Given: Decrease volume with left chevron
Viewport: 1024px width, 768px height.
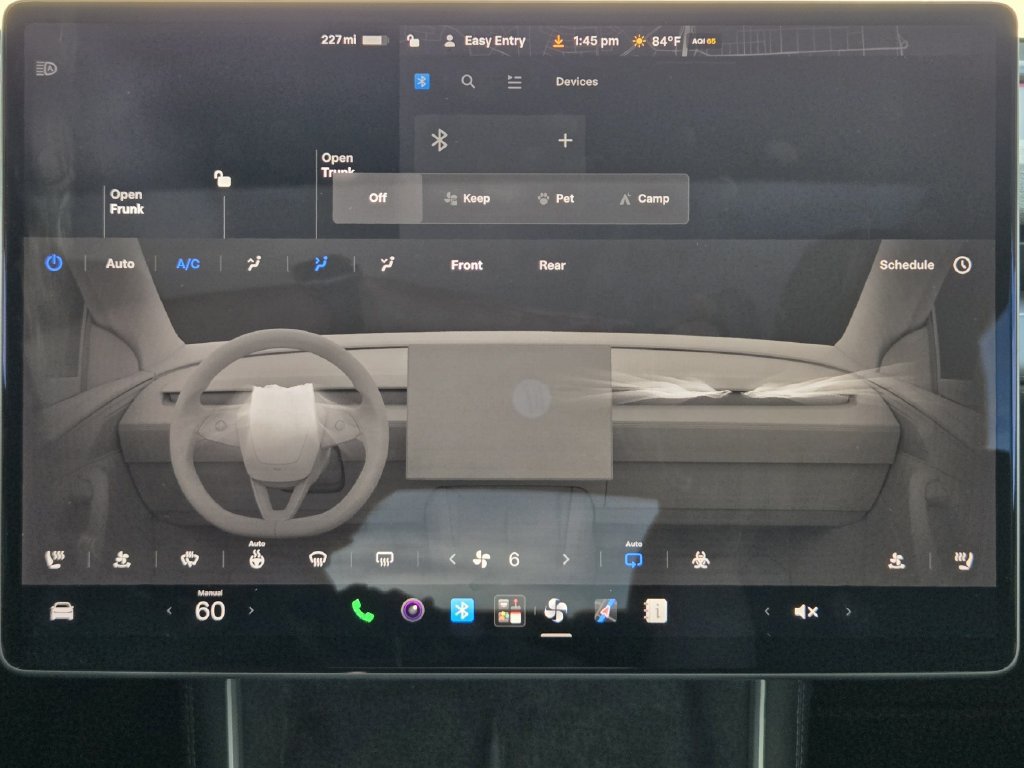Looking at the screenshot, I should click(x=767, y=612).
